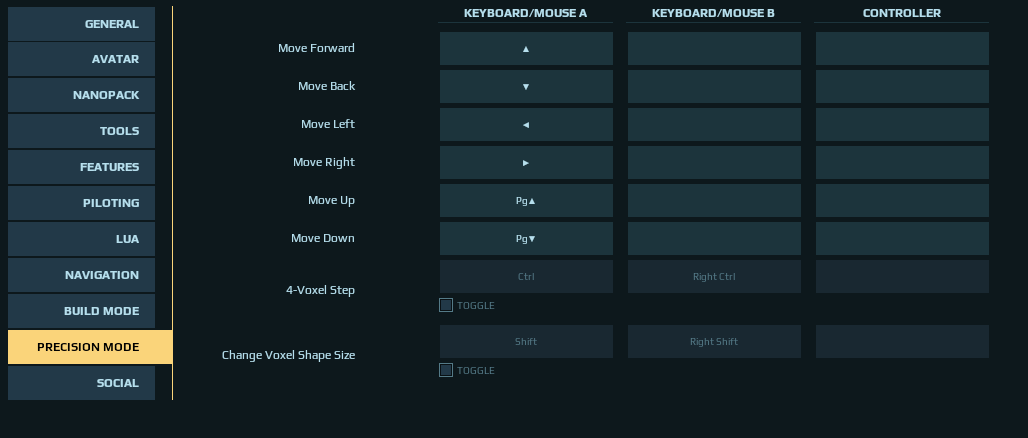Image resolution: width=1028 pixels, height=438 pixels.
Task: Open the Piloting settings tab
Action: [x=81, y=203]
